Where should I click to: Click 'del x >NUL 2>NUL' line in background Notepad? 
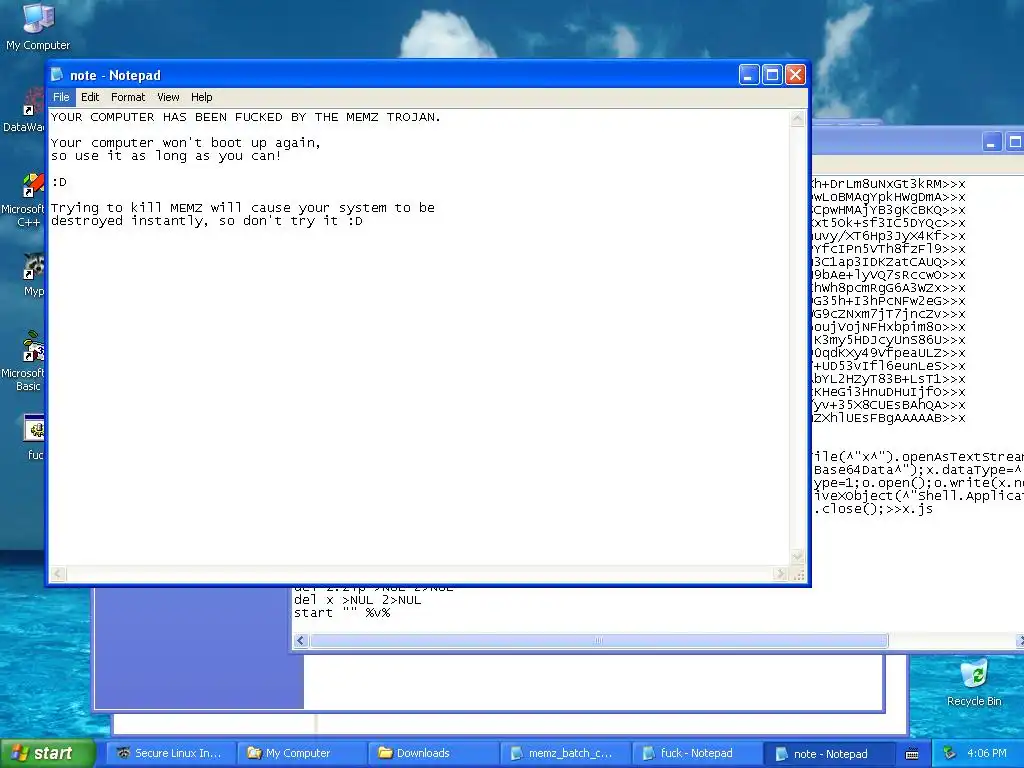(357, 600)
